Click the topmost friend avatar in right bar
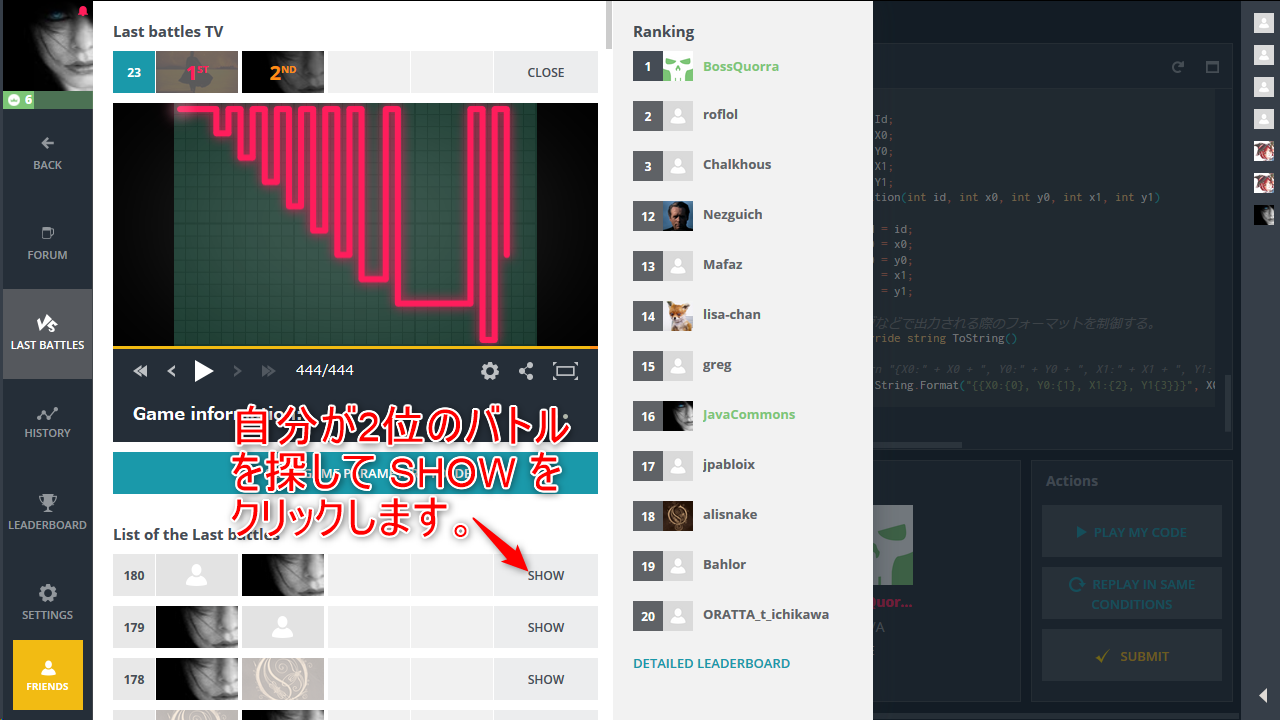 tap(1263, 23)
